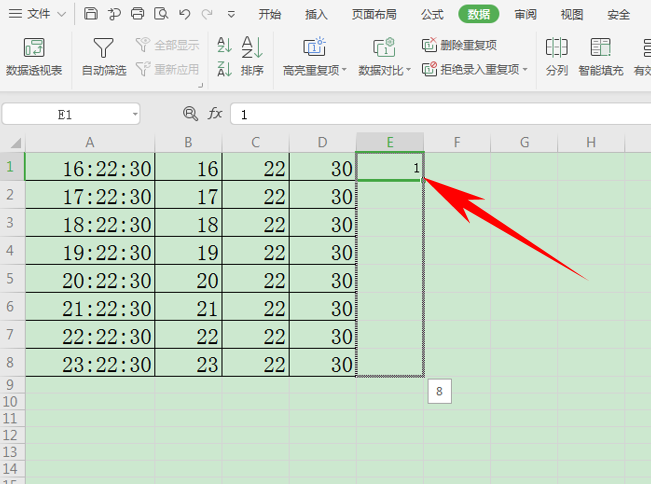651x484 pixels.
Task: Click the Print icon
Action: [137, 14]
